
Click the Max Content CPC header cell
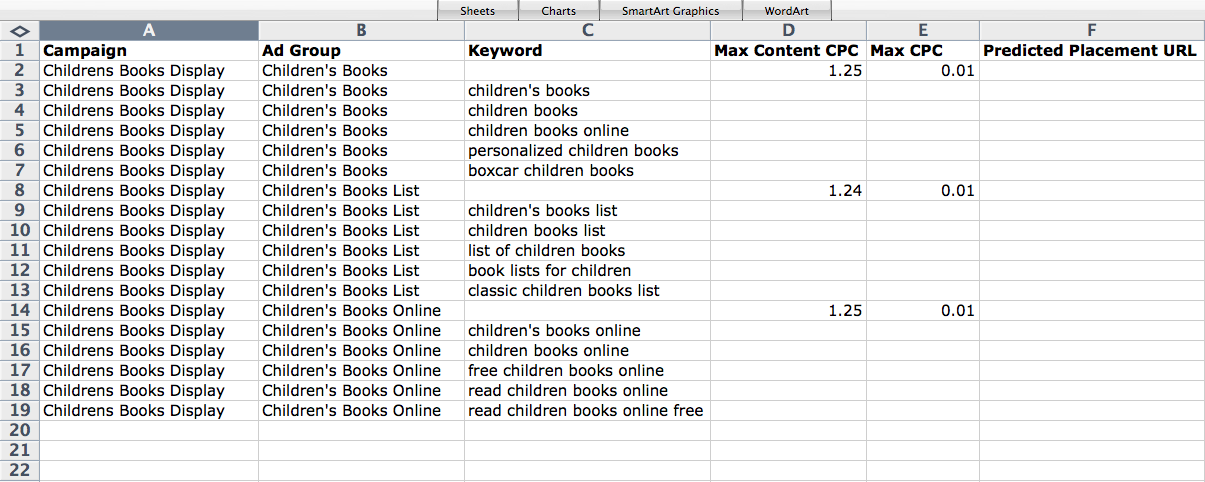tap(788, 50)
